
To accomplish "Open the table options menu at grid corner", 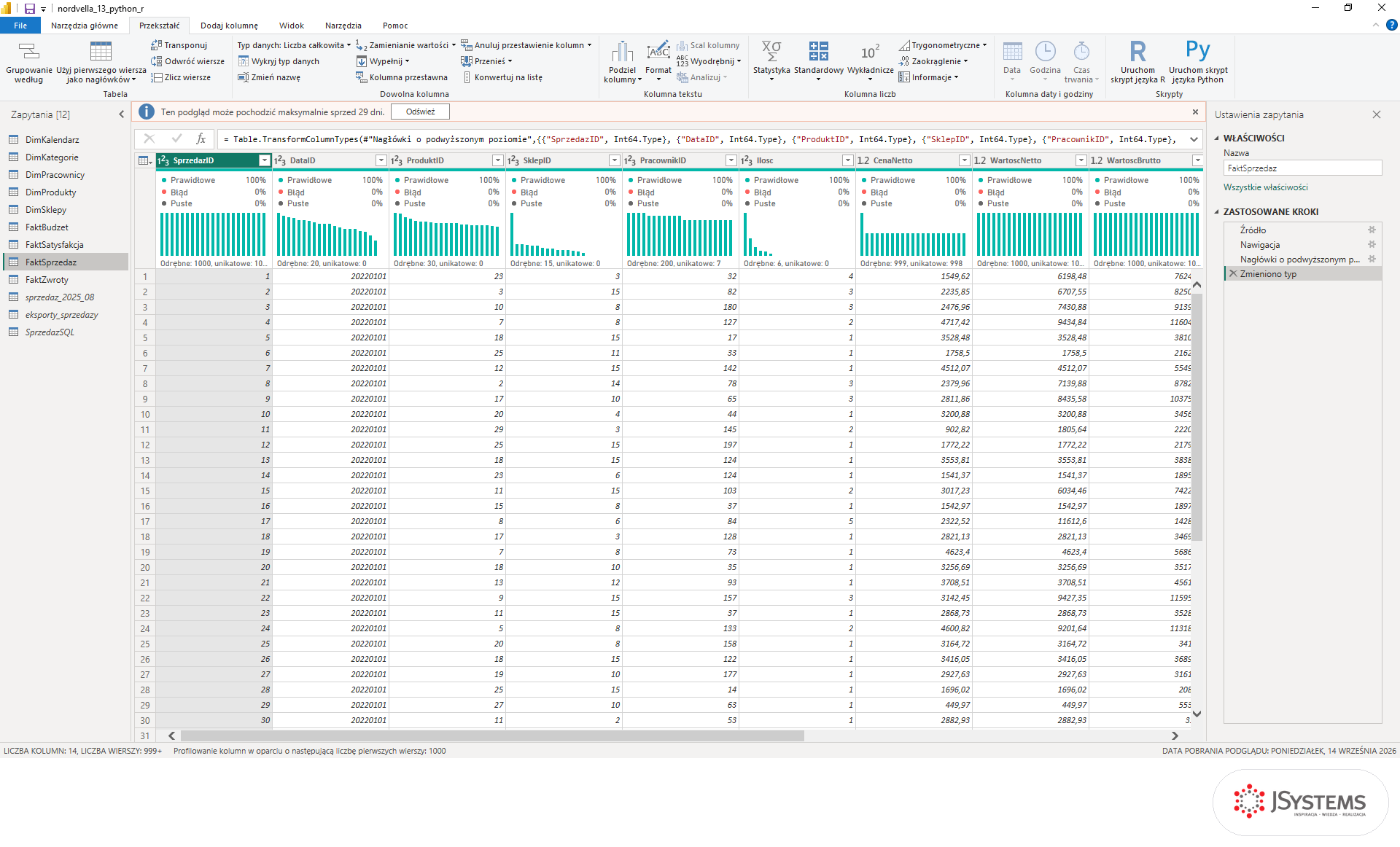I will tap(145, 160).
